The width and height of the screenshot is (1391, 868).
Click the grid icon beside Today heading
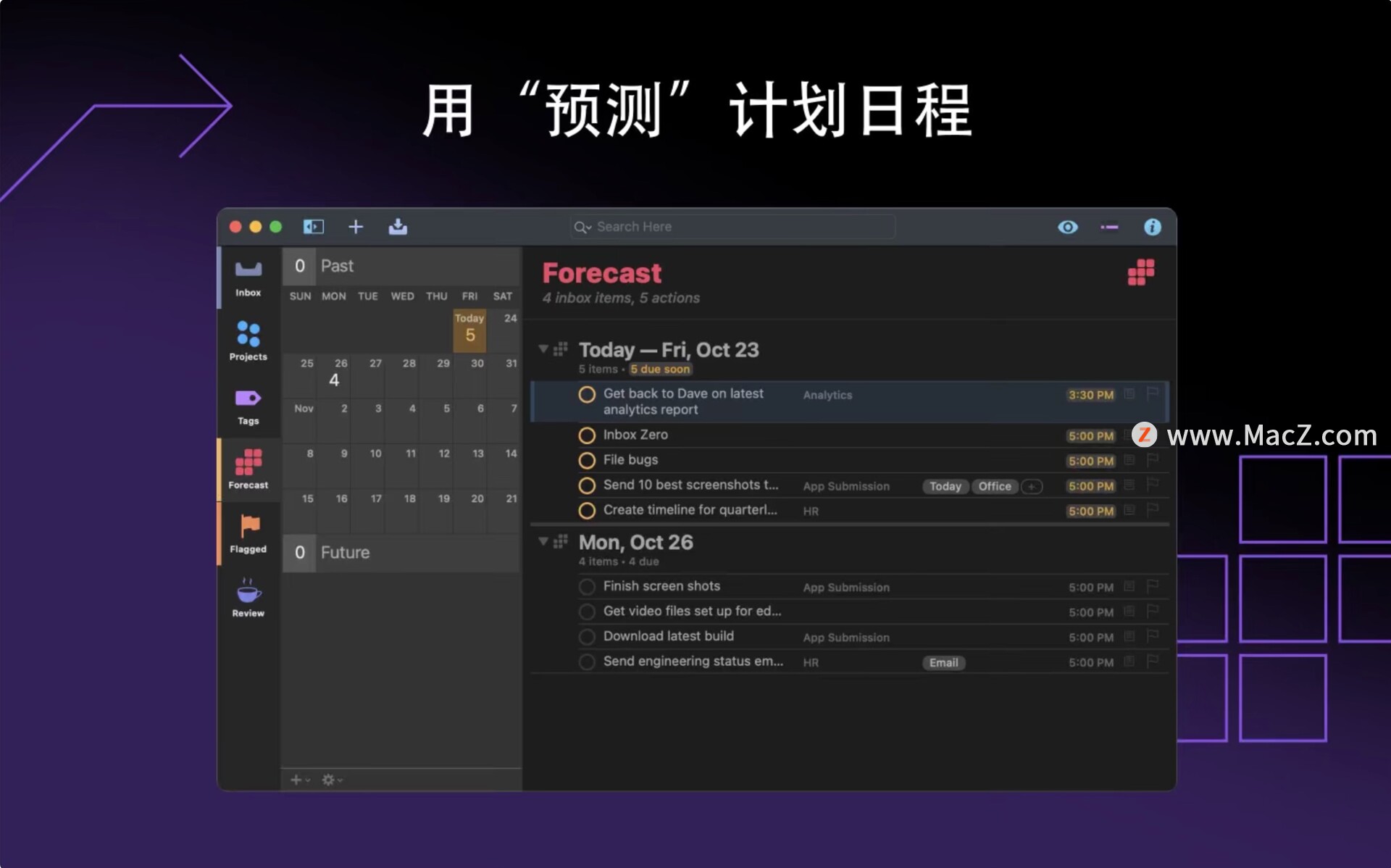tap(560, 349)
